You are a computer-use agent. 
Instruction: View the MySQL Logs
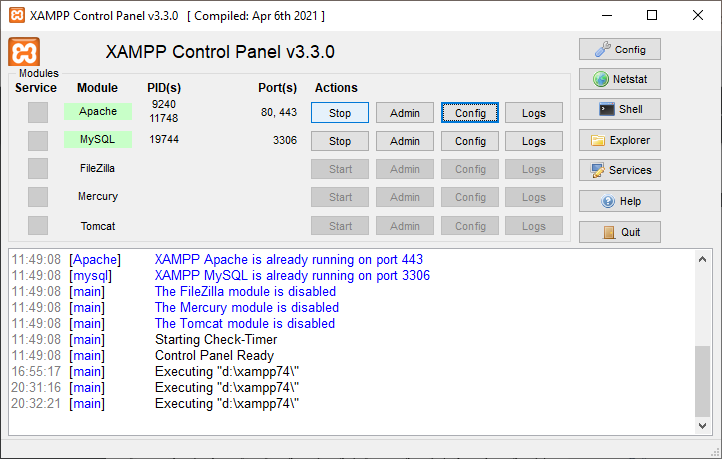[x=534, y=141]
